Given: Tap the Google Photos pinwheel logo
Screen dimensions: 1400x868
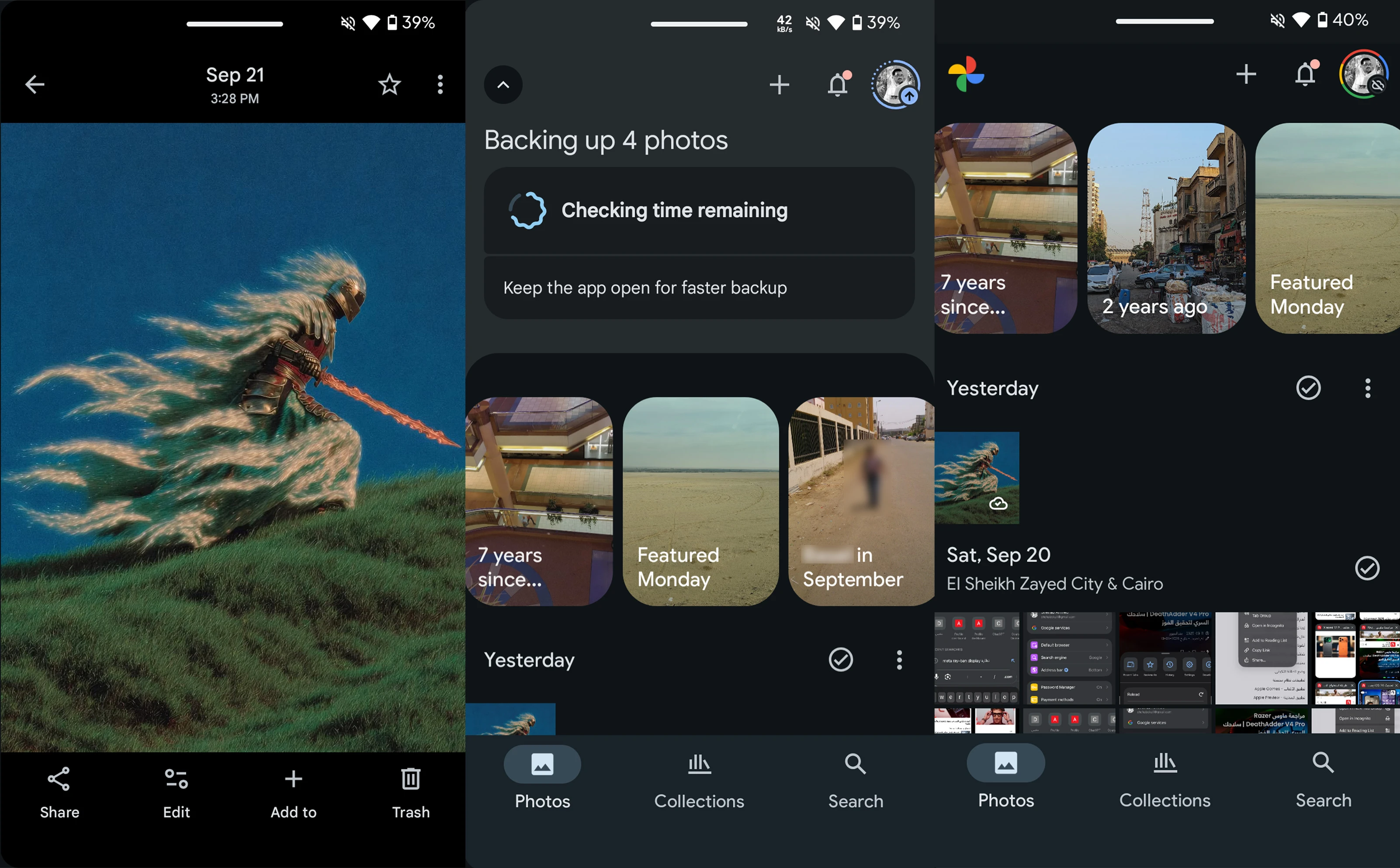Looking at the screenshot, I should [966, 74].
